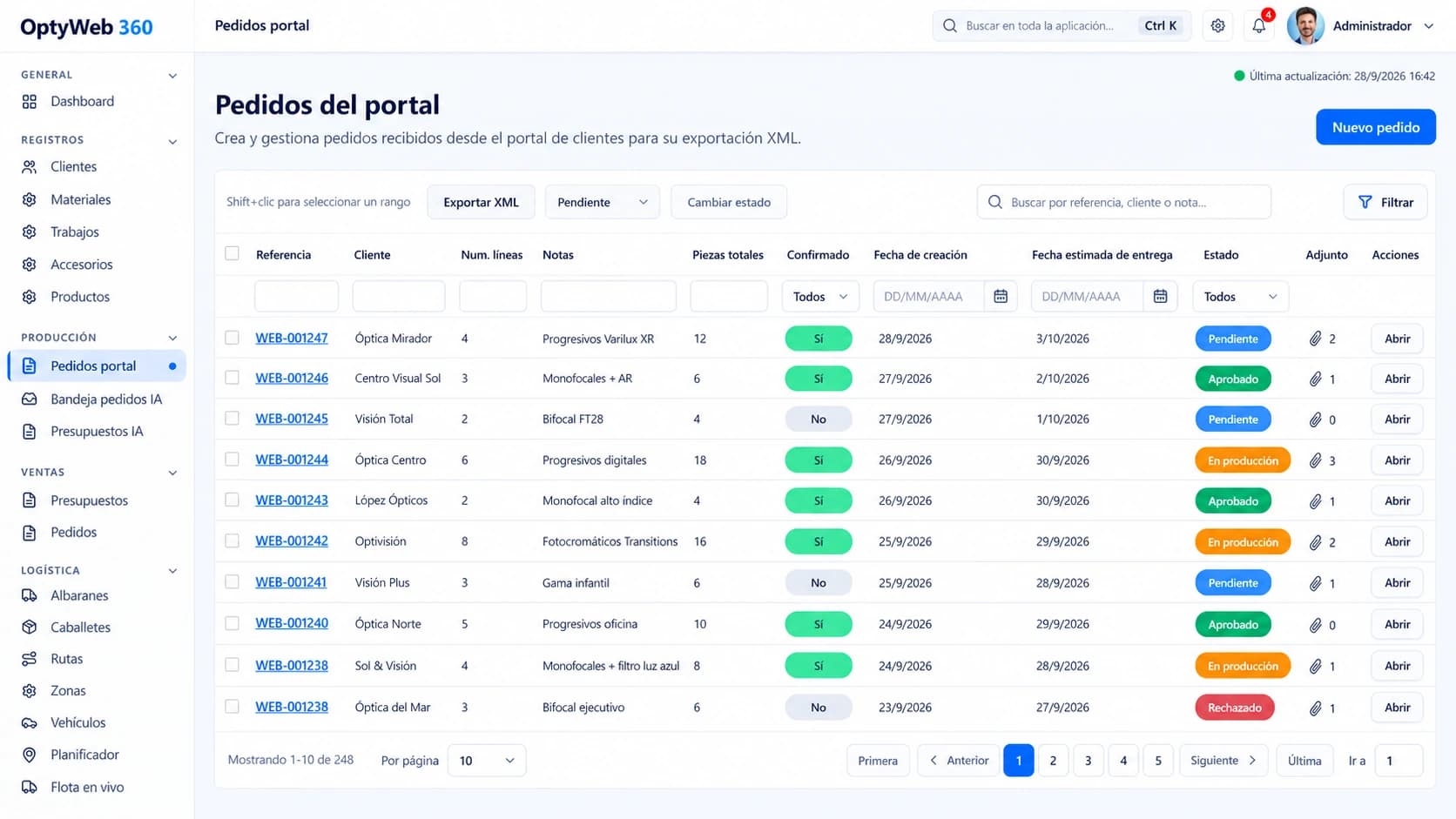Click the Flota en vivo icon
The image size is (1456, 819).
point(30,788)
